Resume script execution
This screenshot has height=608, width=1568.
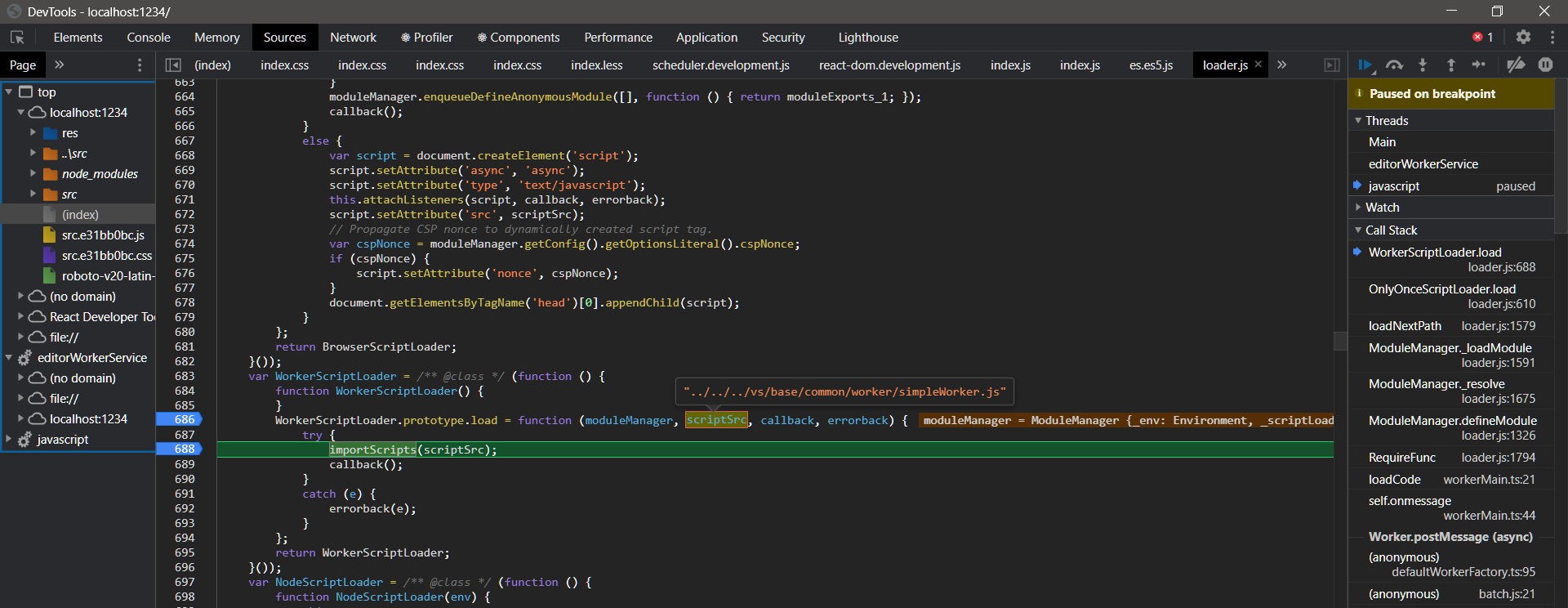tap(1365, 65)
